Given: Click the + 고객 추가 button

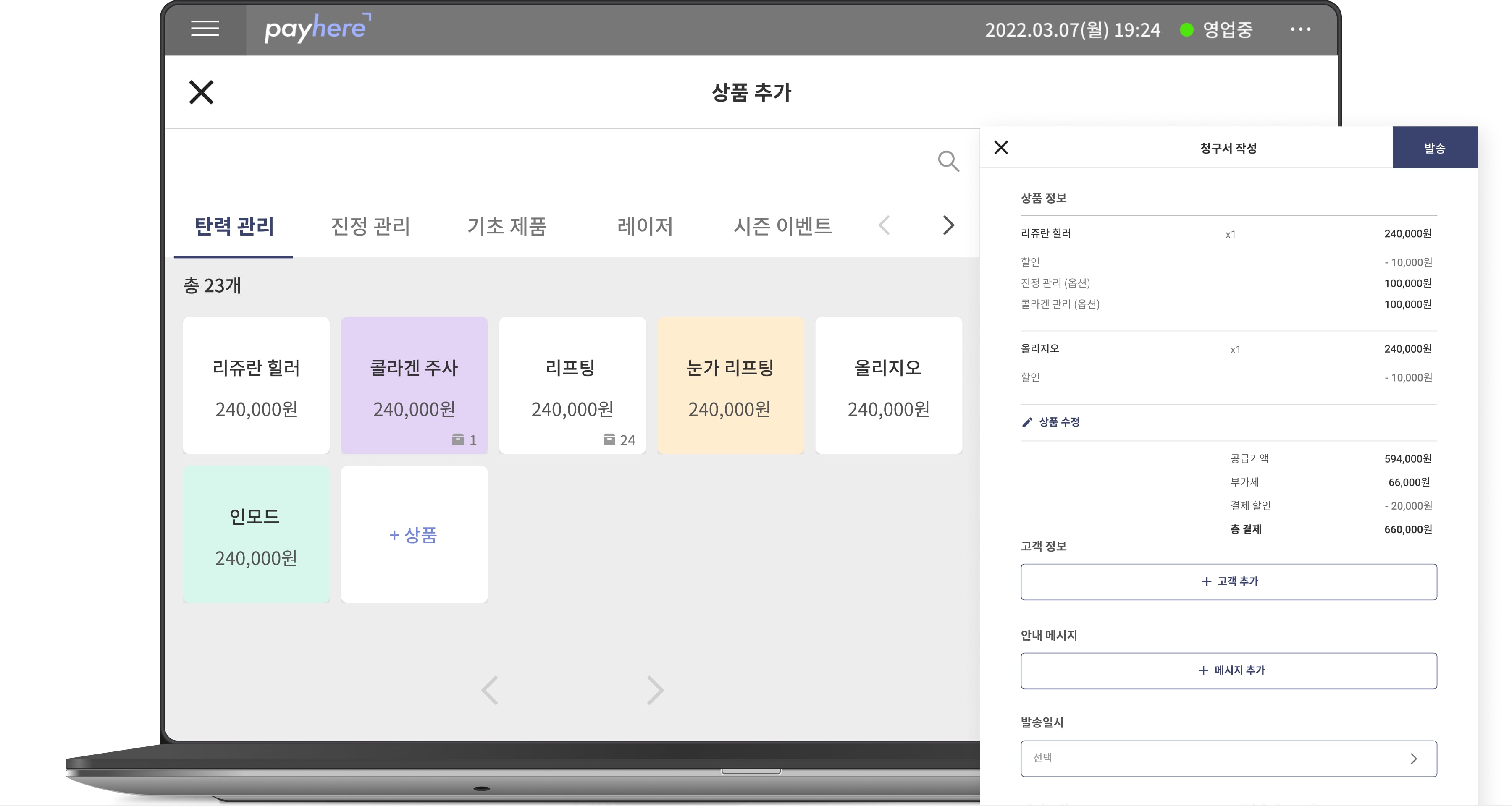Looking at the screenshot, I should (x=1229, y=582).
